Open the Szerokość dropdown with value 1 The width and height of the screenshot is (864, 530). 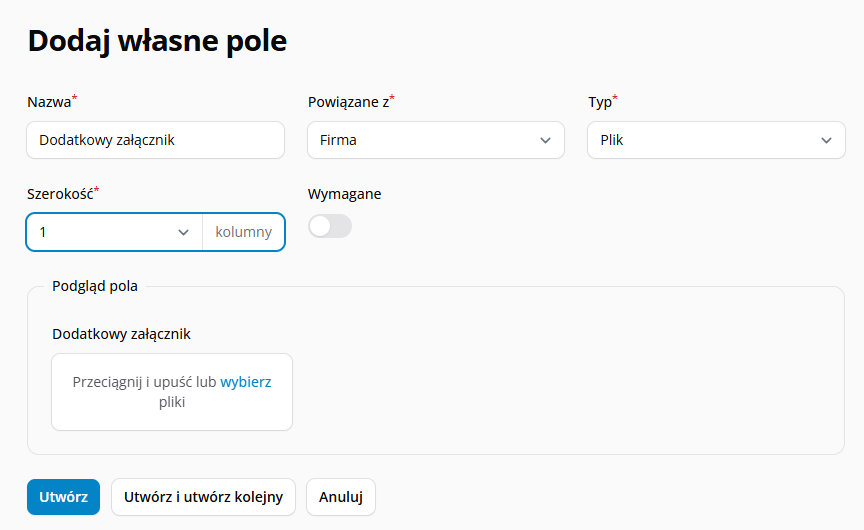[115, 232]
